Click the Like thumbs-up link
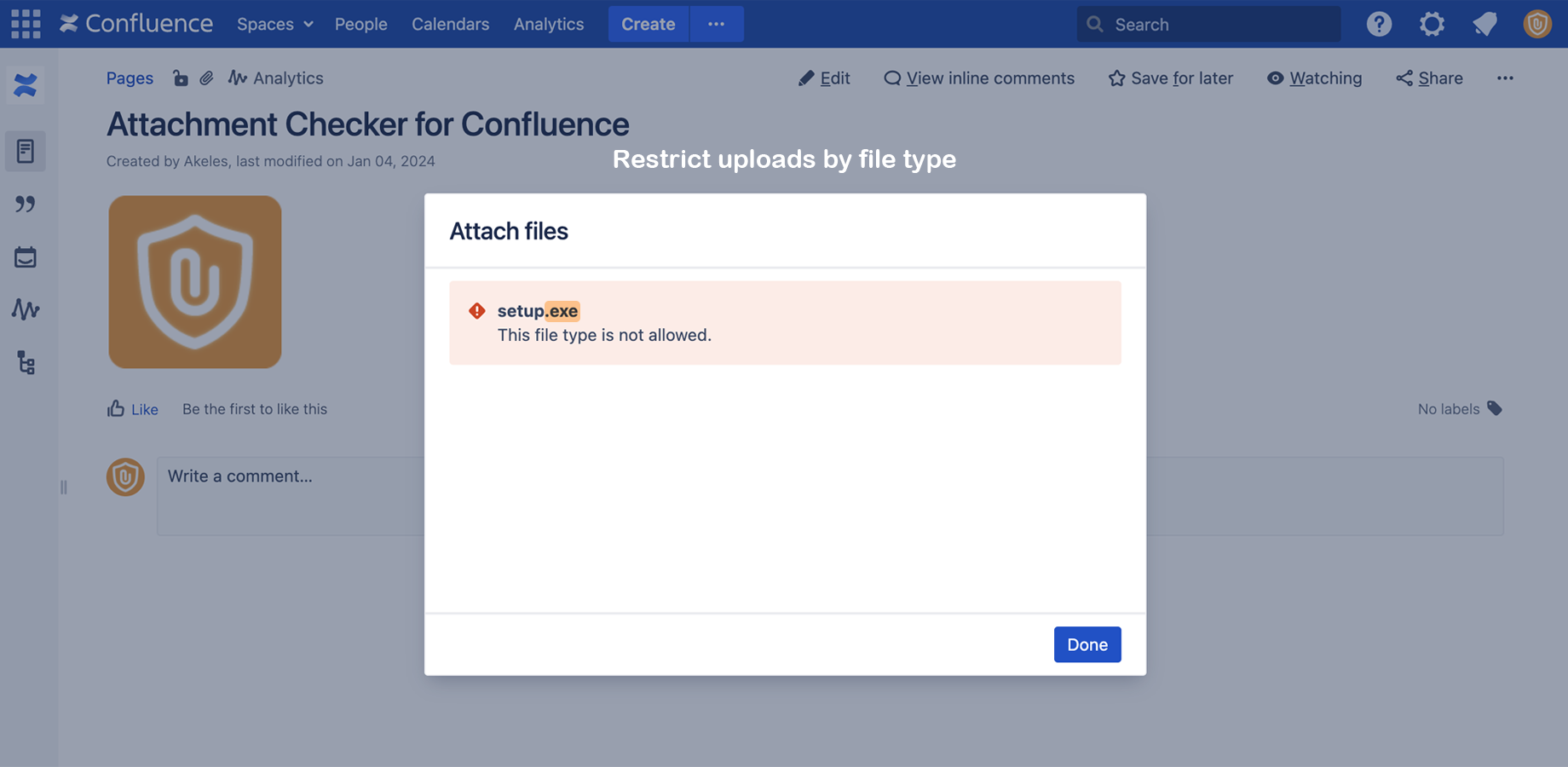The width and height of the screenshot is (1568, 767). (x=133, y=409)
